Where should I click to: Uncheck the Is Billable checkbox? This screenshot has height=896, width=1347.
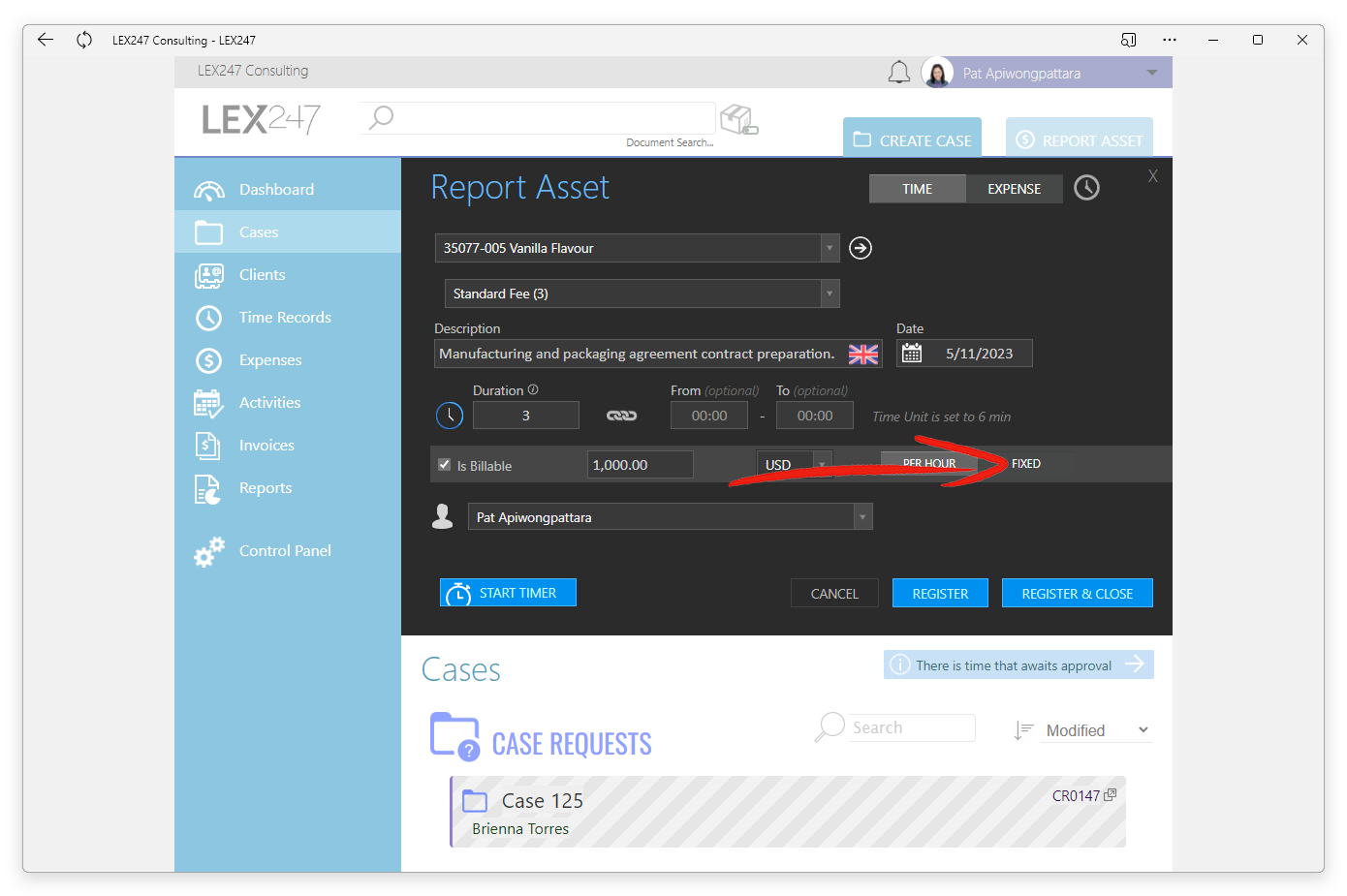coord(445,465)
